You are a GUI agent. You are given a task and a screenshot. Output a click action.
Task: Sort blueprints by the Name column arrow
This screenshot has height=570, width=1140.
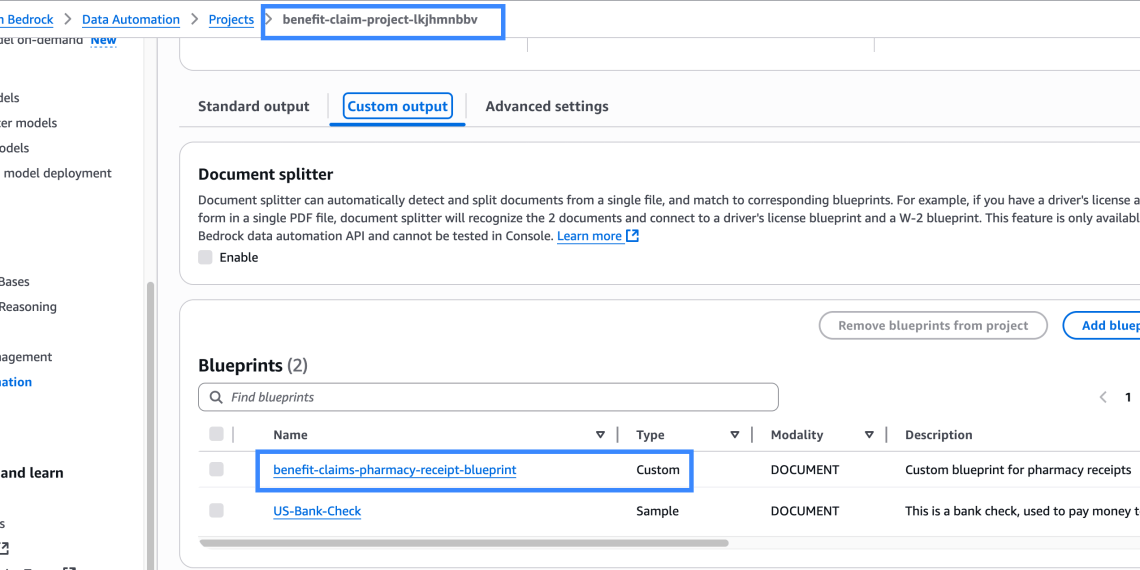(x=600, y=435)
